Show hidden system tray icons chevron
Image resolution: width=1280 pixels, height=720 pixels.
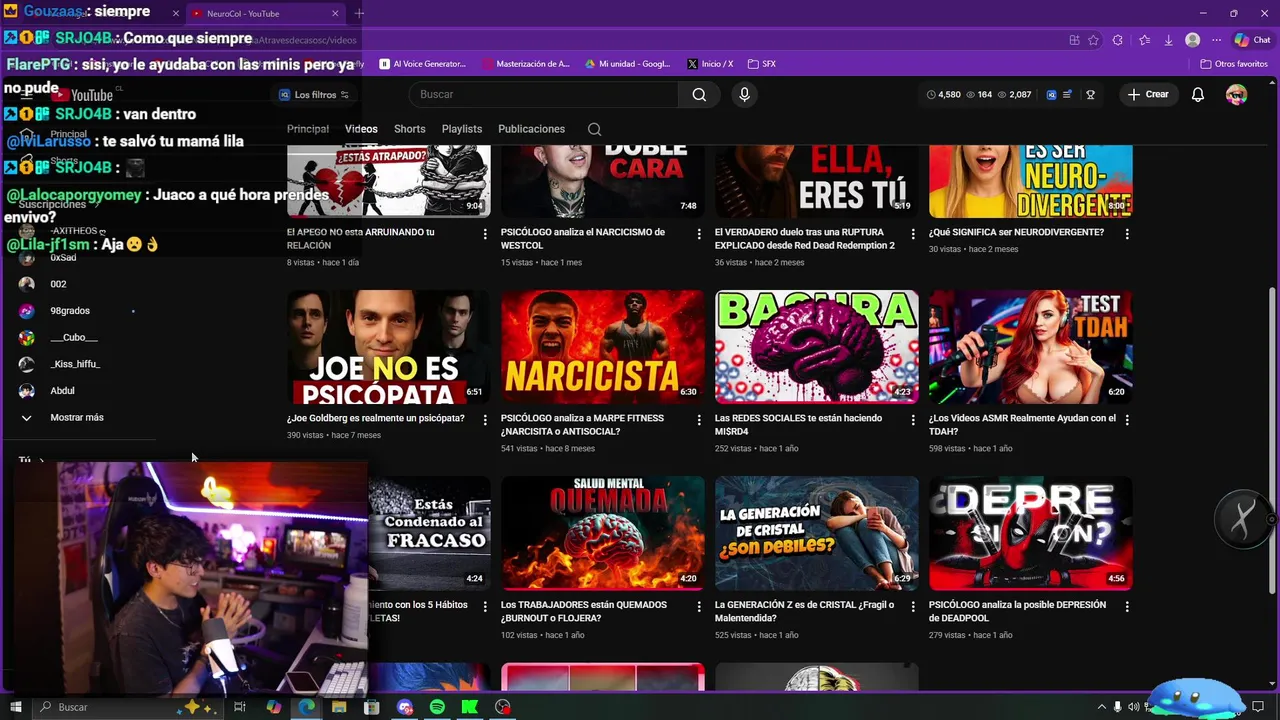1101,707
